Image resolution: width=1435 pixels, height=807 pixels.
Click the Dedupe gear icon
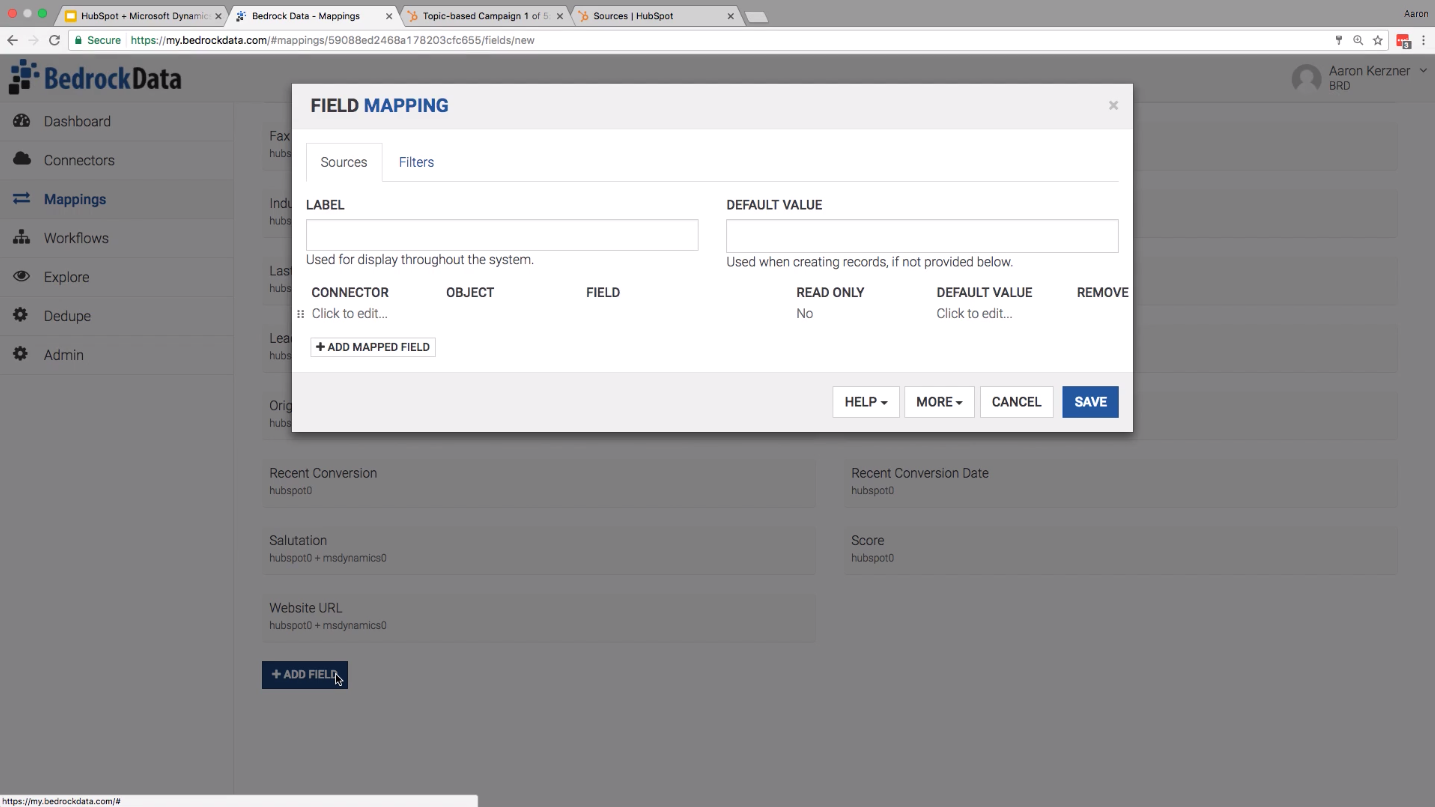pyautogui.click(x=21, y=316)
